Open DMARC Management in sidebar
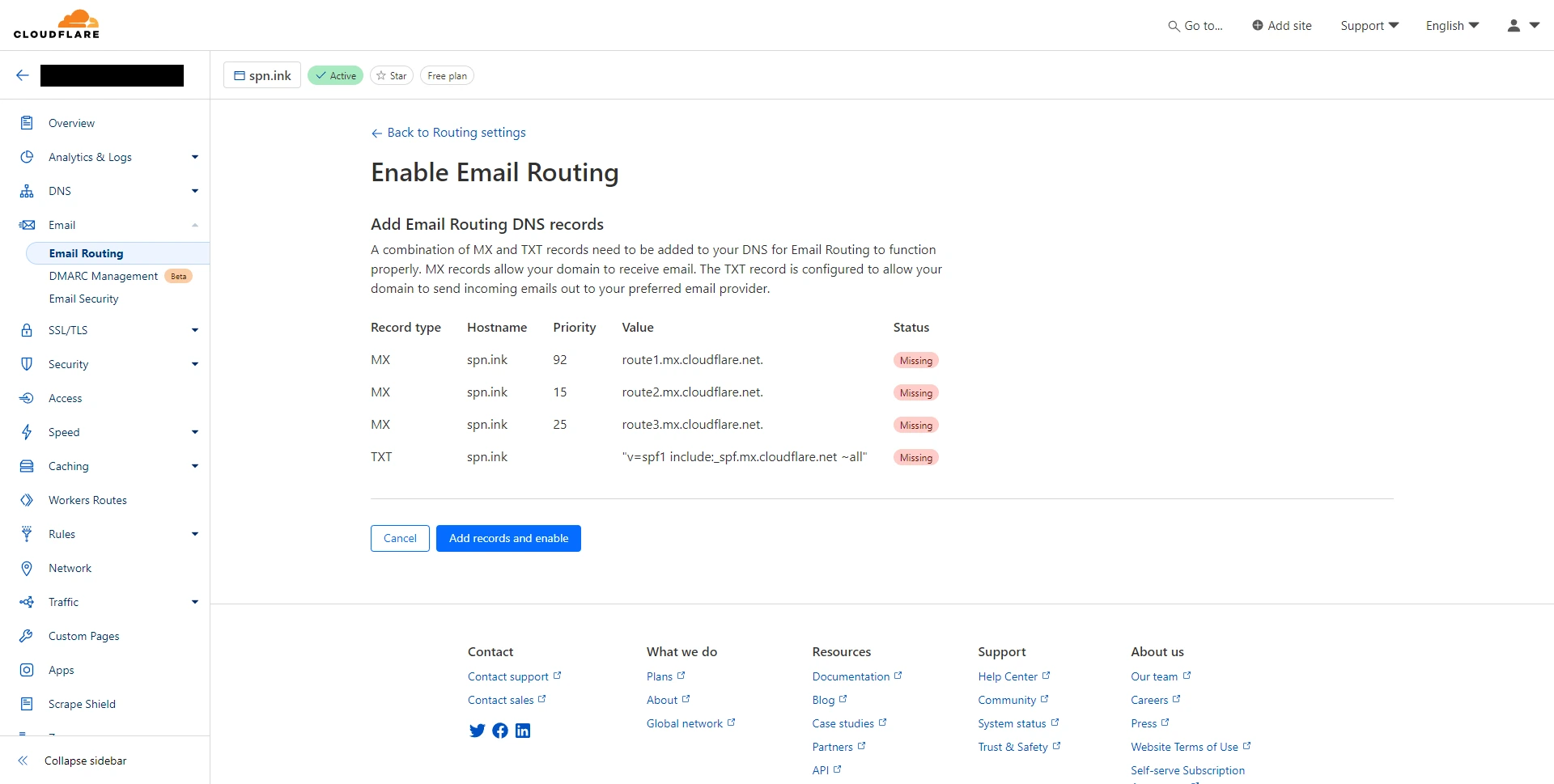The width and height of the screenshot is (1554, 784). [104, 276]
